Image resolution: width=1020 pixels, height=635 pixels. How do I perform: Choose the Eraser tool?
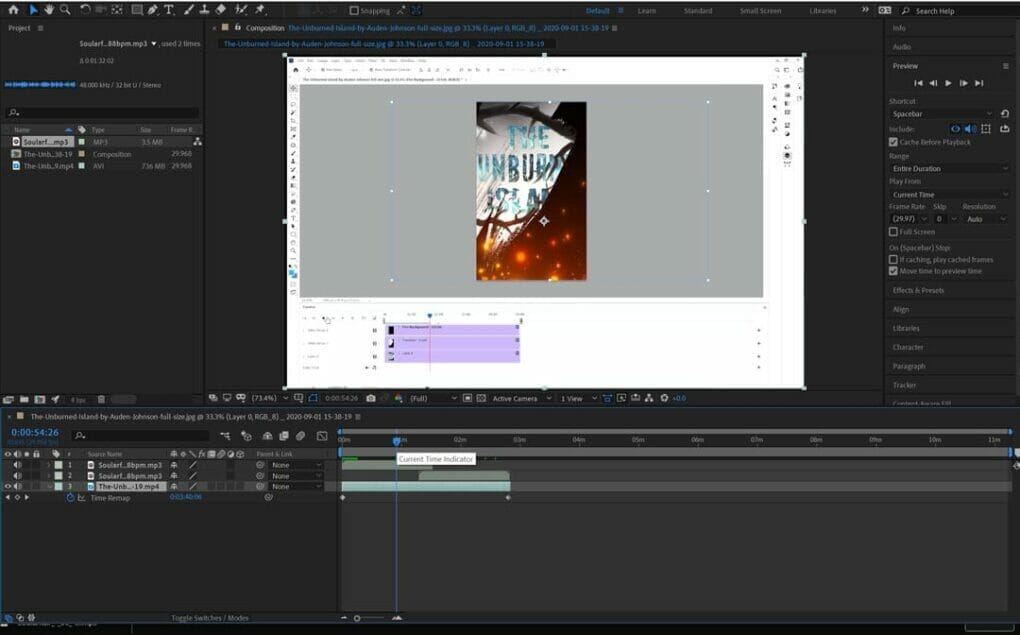220,9
